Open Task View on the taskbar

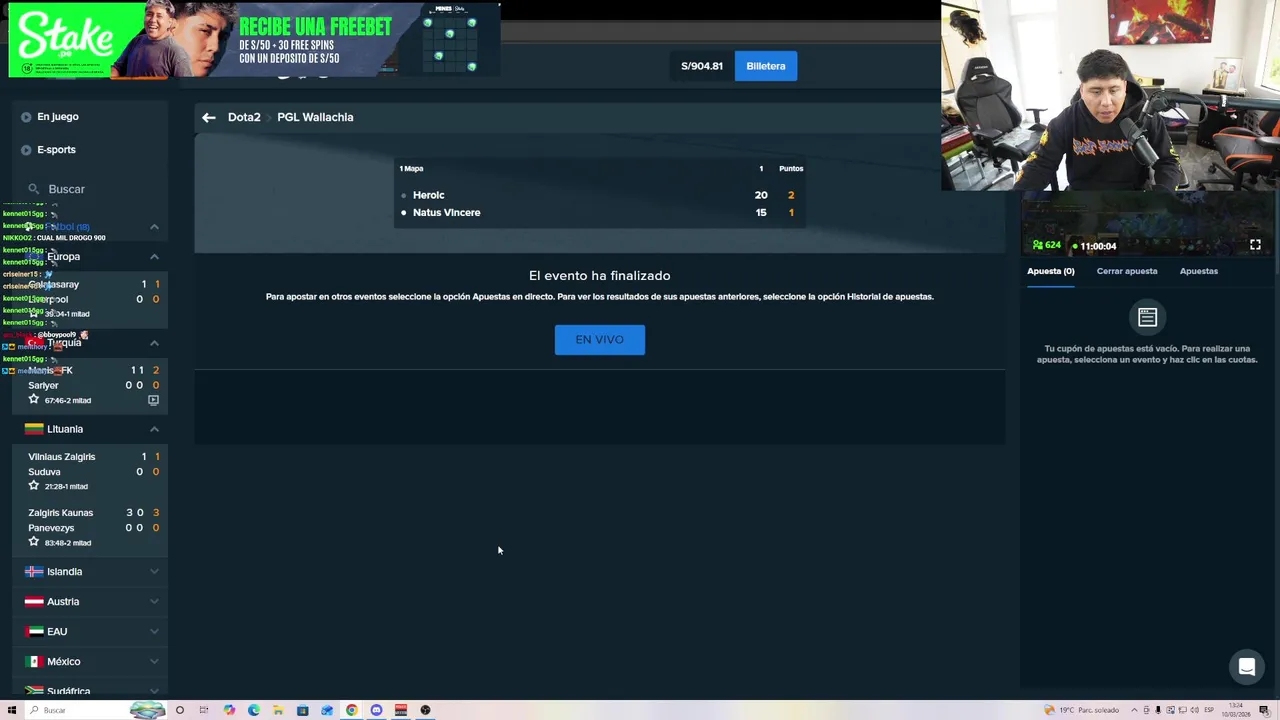click(204, 710)
